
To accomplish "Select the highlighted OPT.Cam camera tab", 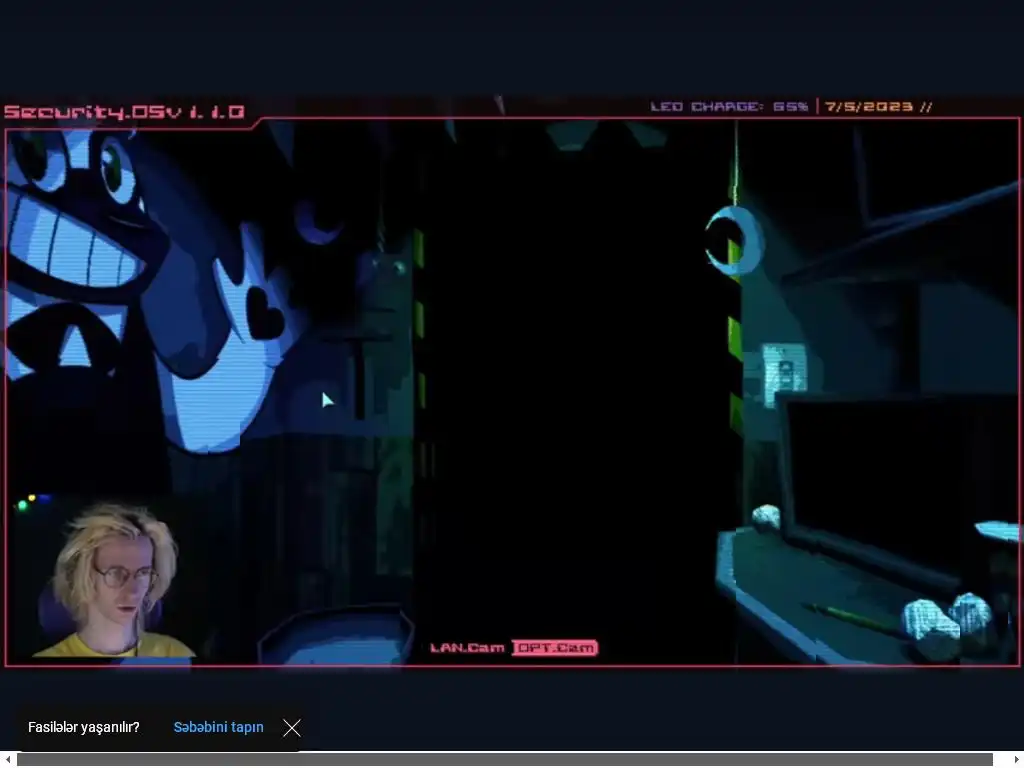I will 554,648.
